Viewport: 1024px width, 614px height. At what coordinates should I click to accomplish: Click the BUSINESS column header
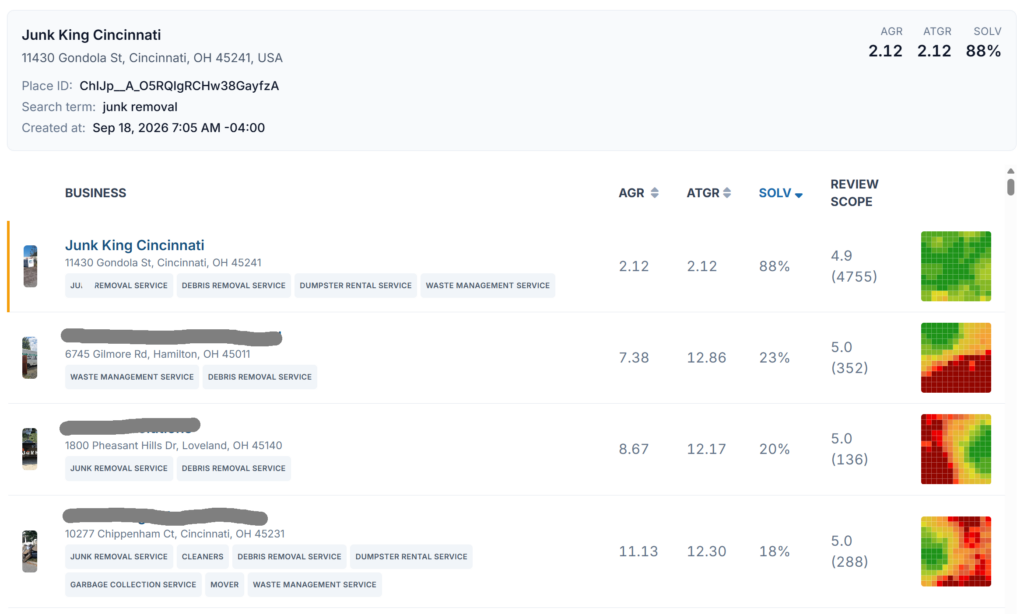click(95, 193)
